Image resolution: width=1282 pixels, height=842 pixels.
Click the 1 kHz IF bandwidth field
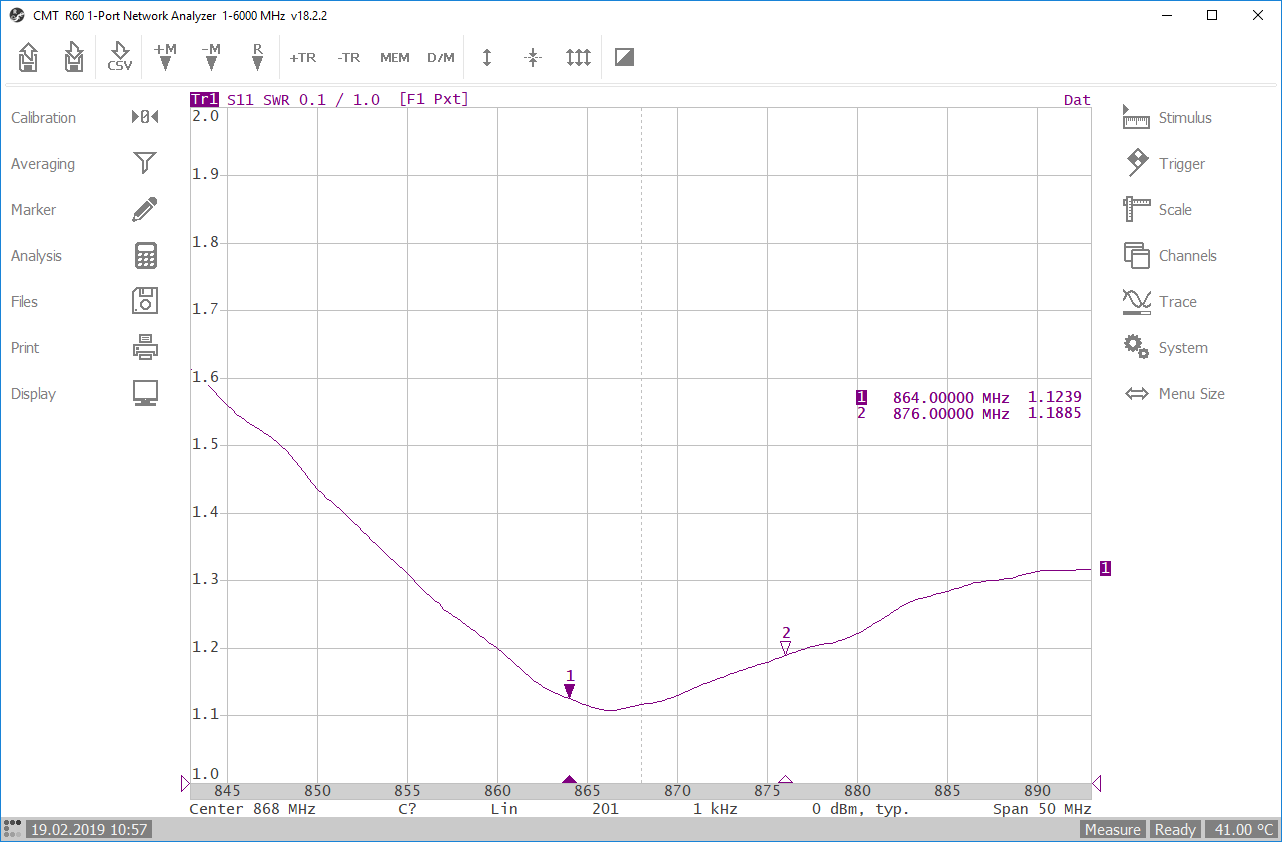pyautogui.click(x=716, y=808)
